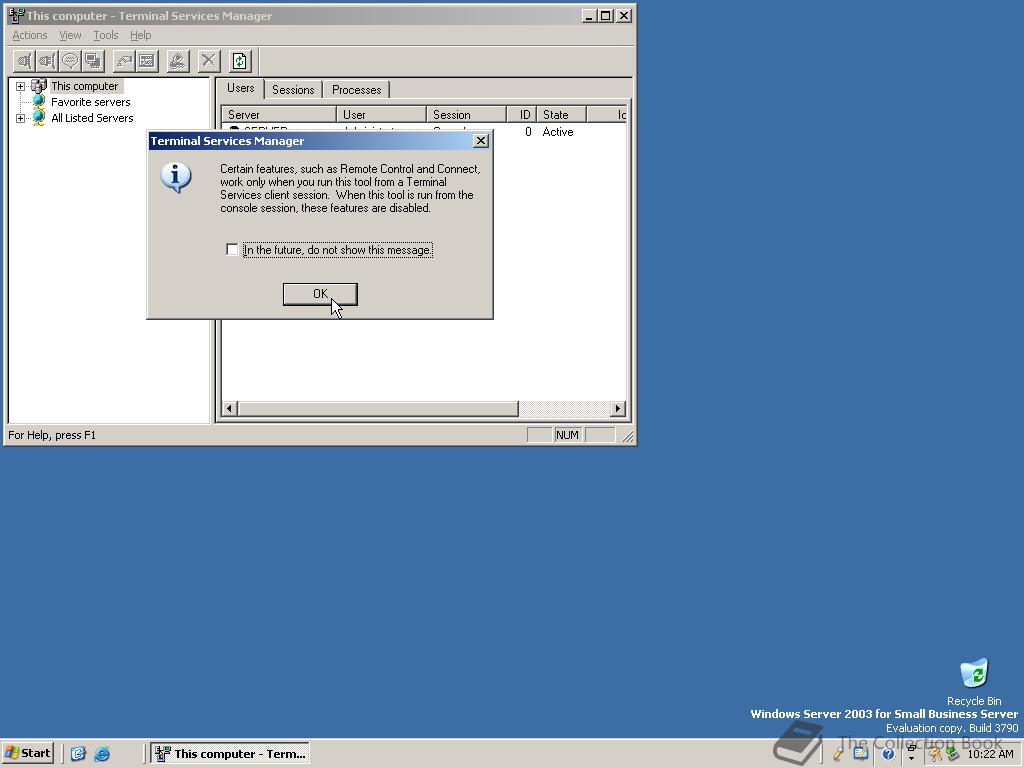Screen dimensions: 1024x768
Task: Check 'In the future, do not show this message'
Action: coord(232,249)
